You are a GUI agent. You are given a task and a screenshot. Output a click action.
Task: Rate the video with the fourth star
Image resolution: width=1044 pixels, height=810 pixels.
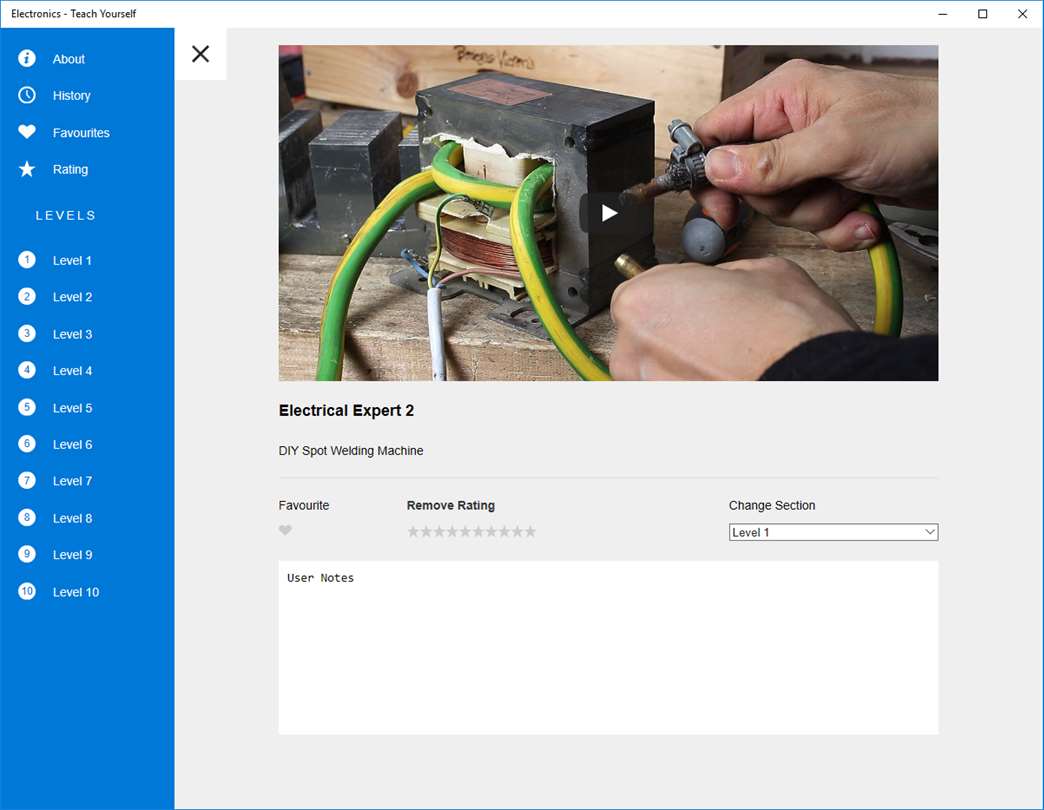452,531
